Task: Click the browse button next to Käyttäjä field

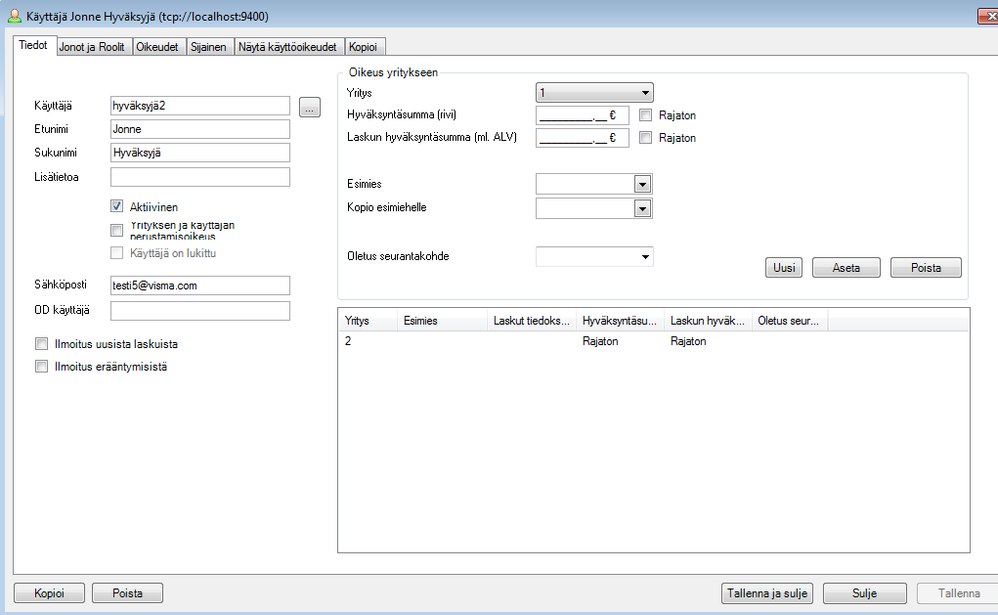Action: click(x=309, y=107)
